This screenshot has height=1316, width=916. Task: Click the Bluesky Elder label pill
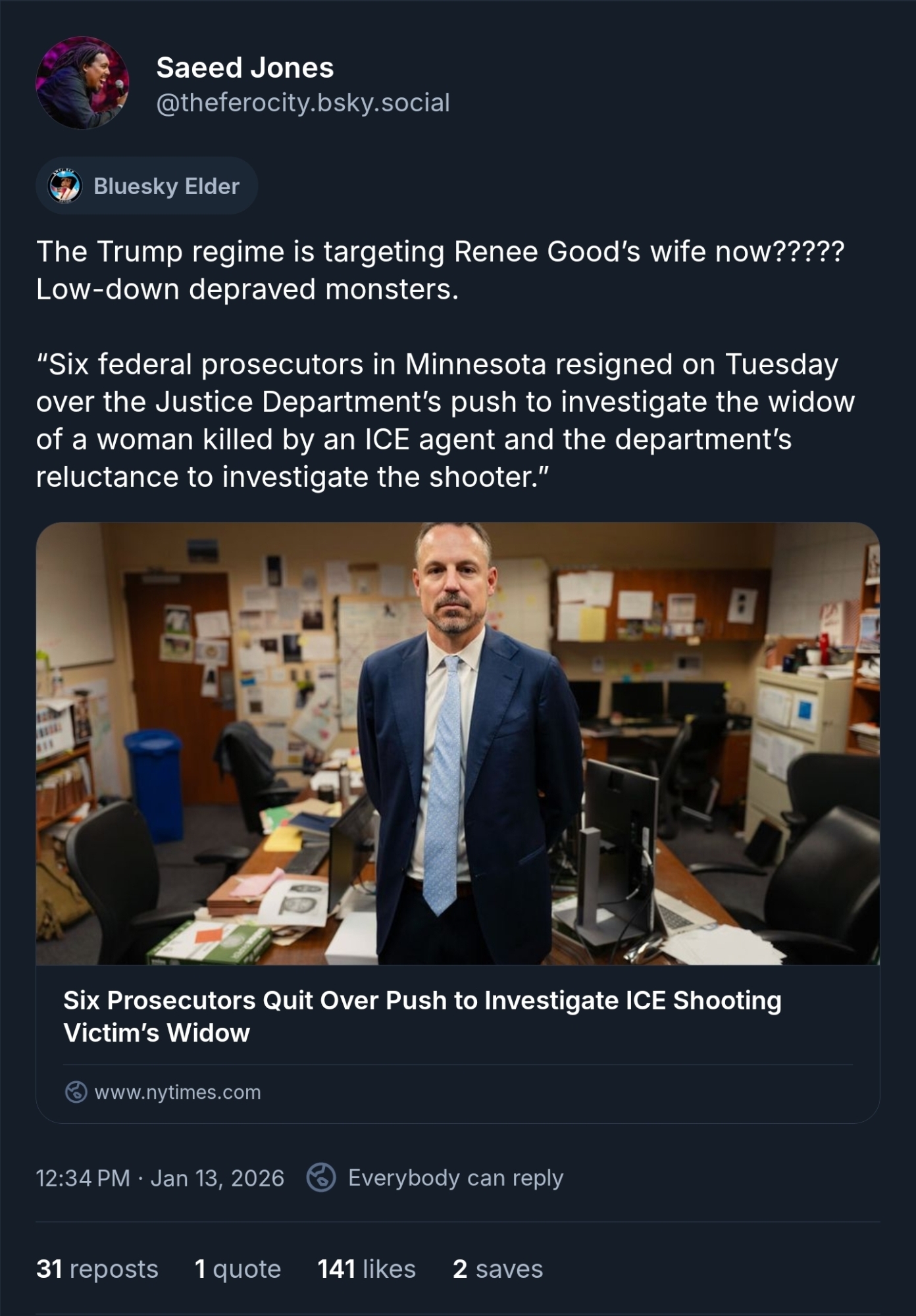[147, 186]
